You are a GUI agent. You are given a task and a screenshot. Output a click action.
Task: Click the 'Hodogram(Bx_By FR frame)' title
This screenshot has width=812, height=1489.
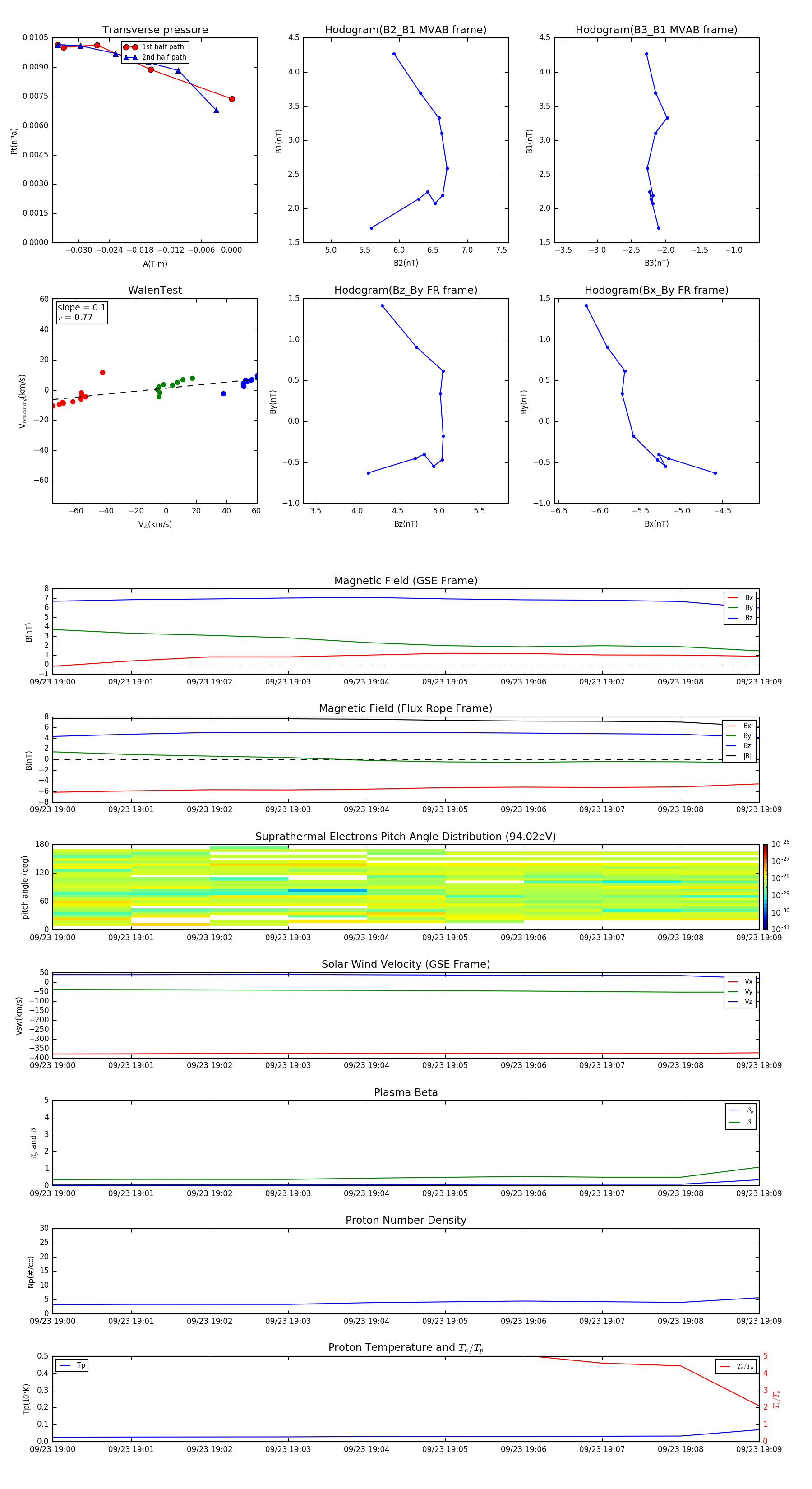(656, 290)
